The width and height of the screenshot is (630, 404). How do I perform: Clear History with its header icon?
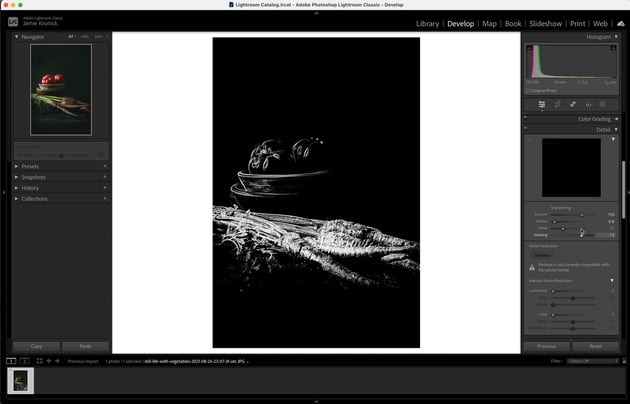[x=105, y=188]
